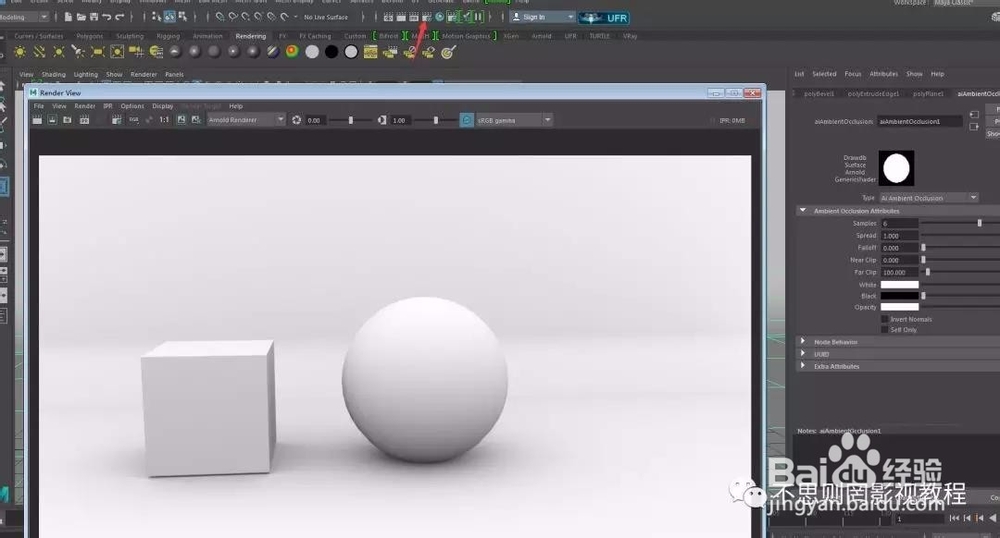Create ambient light from Rendering shelf
The width and height of the screenshot is (1000, 538).
[x=20, y=52]
